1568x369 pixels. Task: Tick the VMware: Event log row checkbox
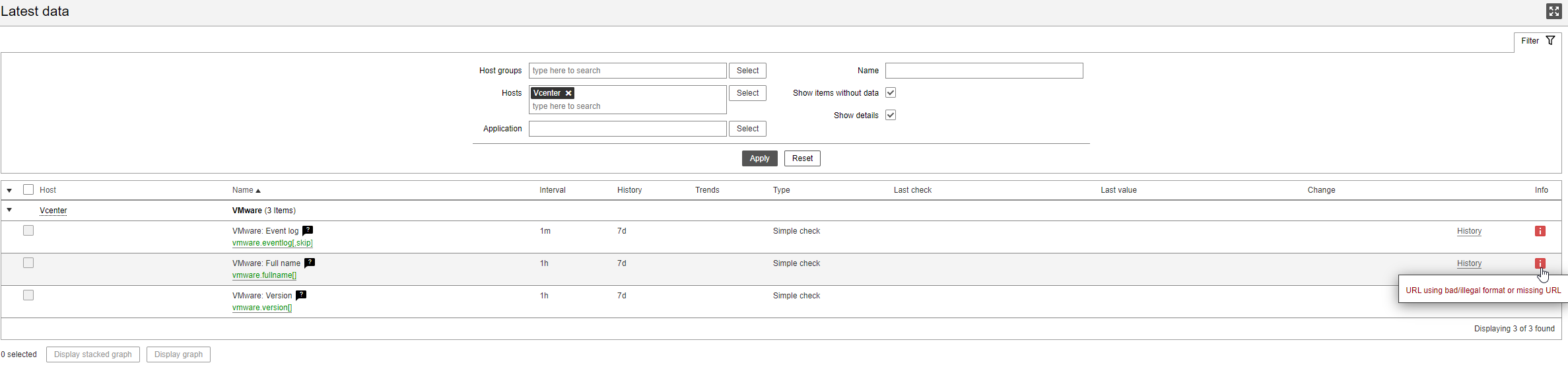pyautogui.click(x=28, y=230)
